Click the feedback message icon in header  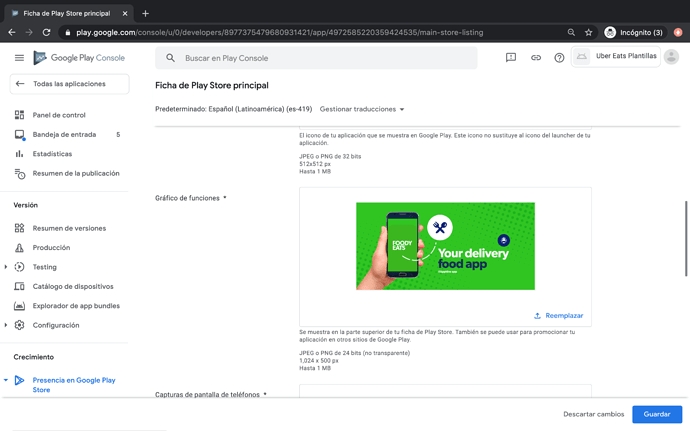point(511,58)
